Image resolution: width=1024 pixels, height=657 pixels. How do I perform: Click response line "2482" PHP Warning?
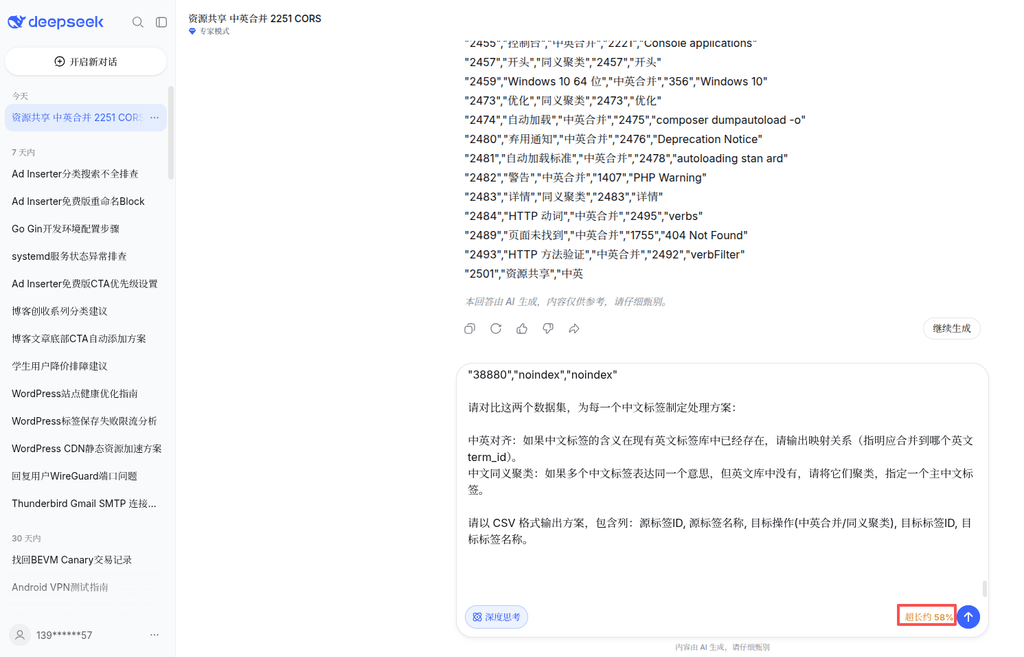pos(585,178)
